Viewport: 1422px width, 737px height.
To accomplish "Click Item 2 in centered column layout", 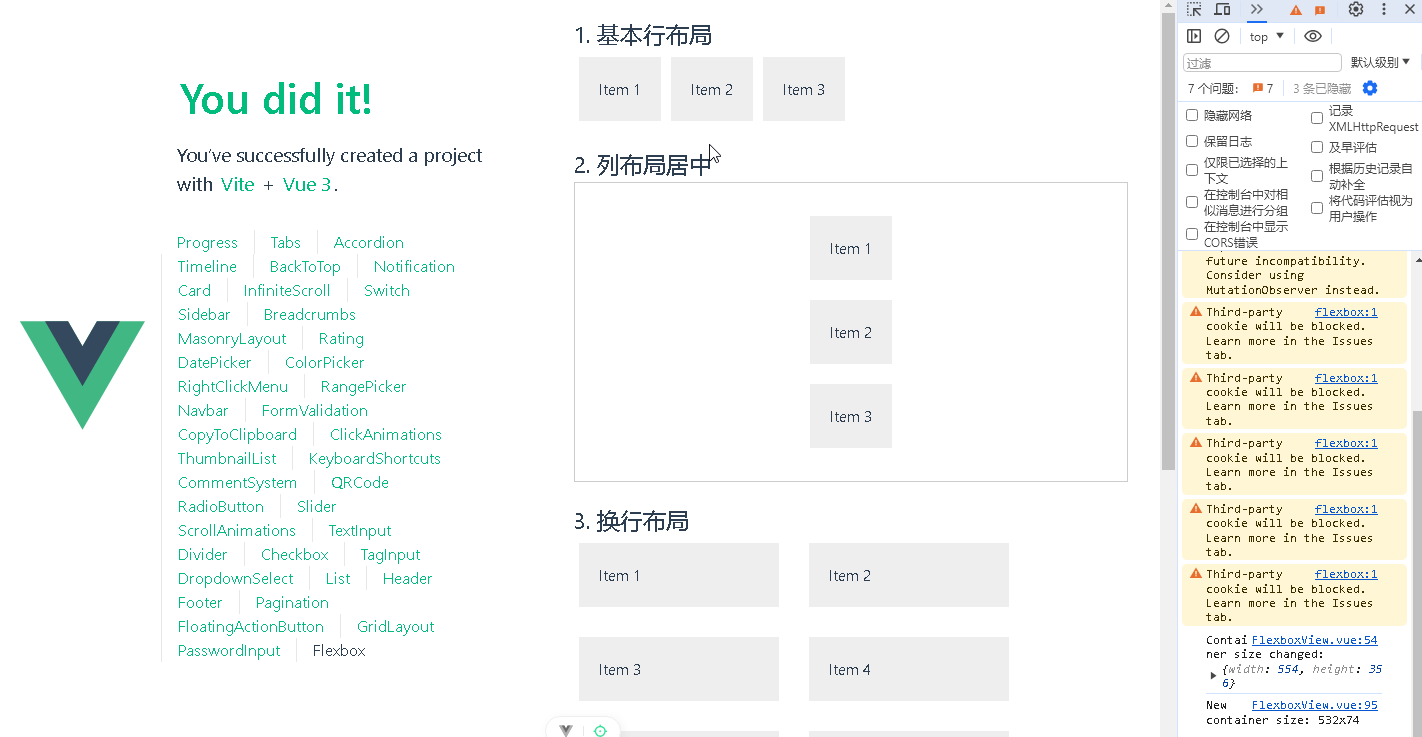I will coord(851,332).
